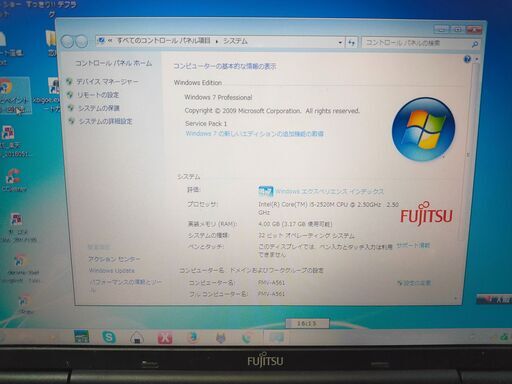Open デバイス マネージャー from sidebar

(x=107, y=81)
